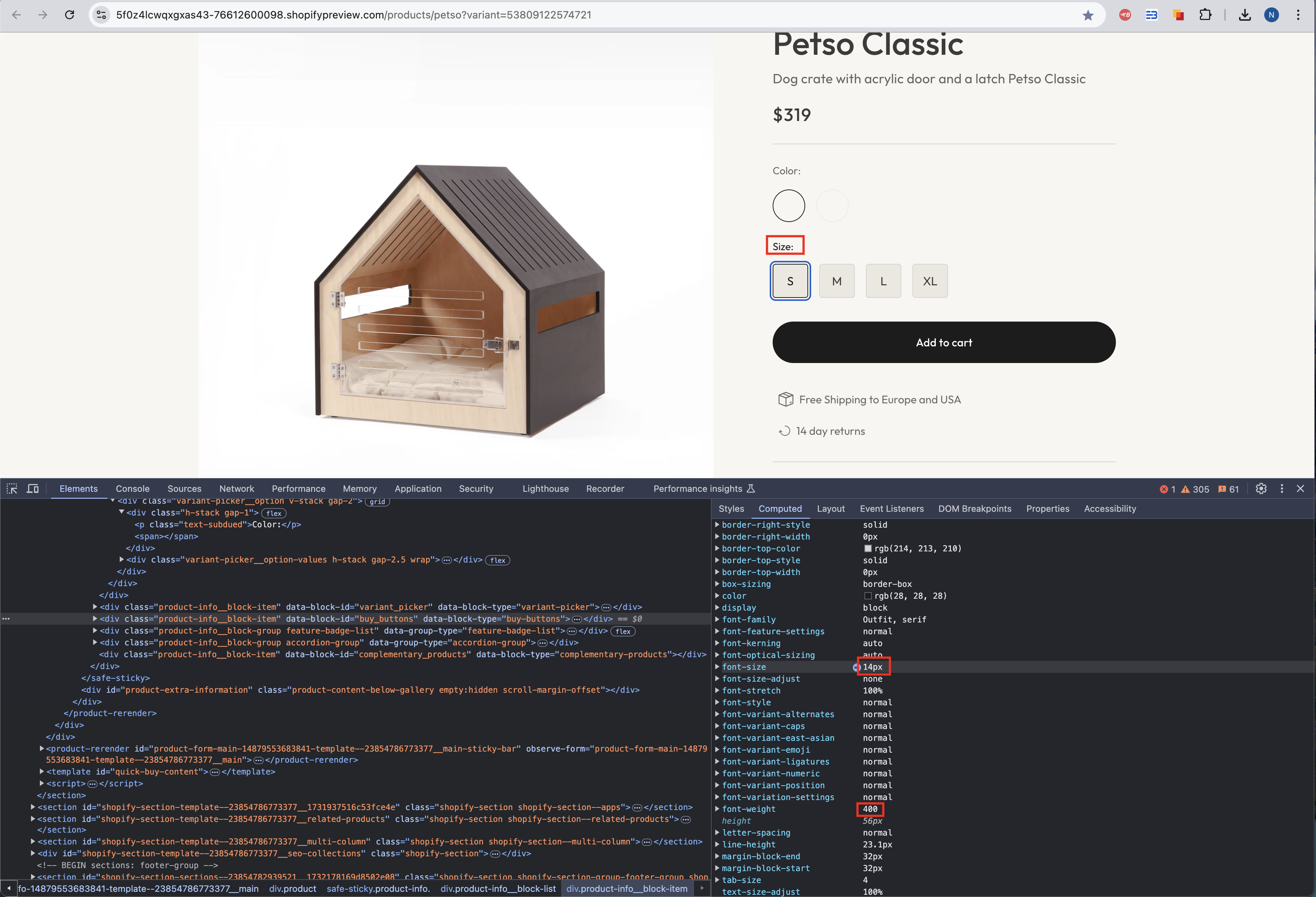Click the inspect element picker icon
1316x897 pixels.
point(12,488)
